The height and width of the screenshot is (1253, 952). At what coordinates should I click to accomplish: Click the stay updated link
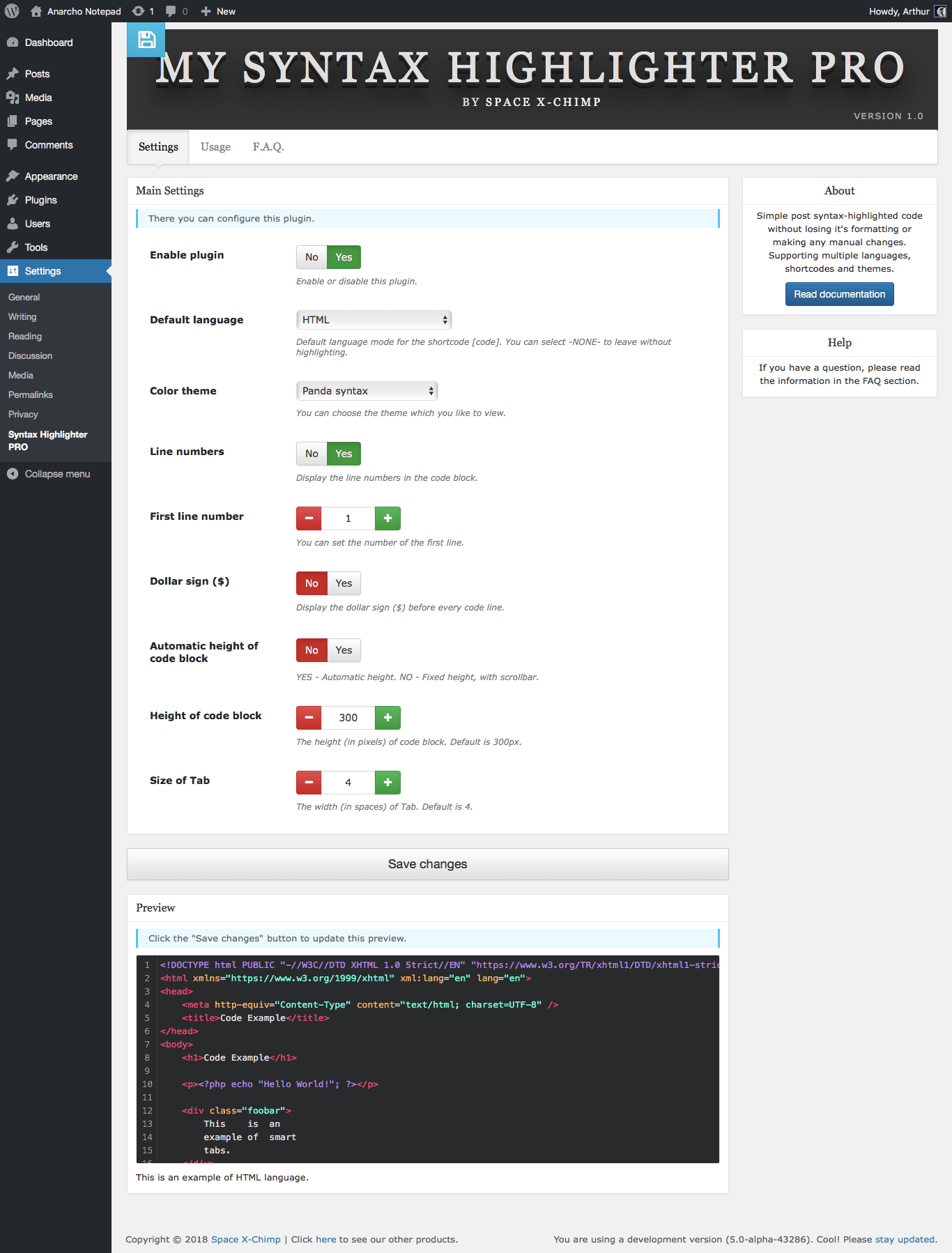point(905,1239)
